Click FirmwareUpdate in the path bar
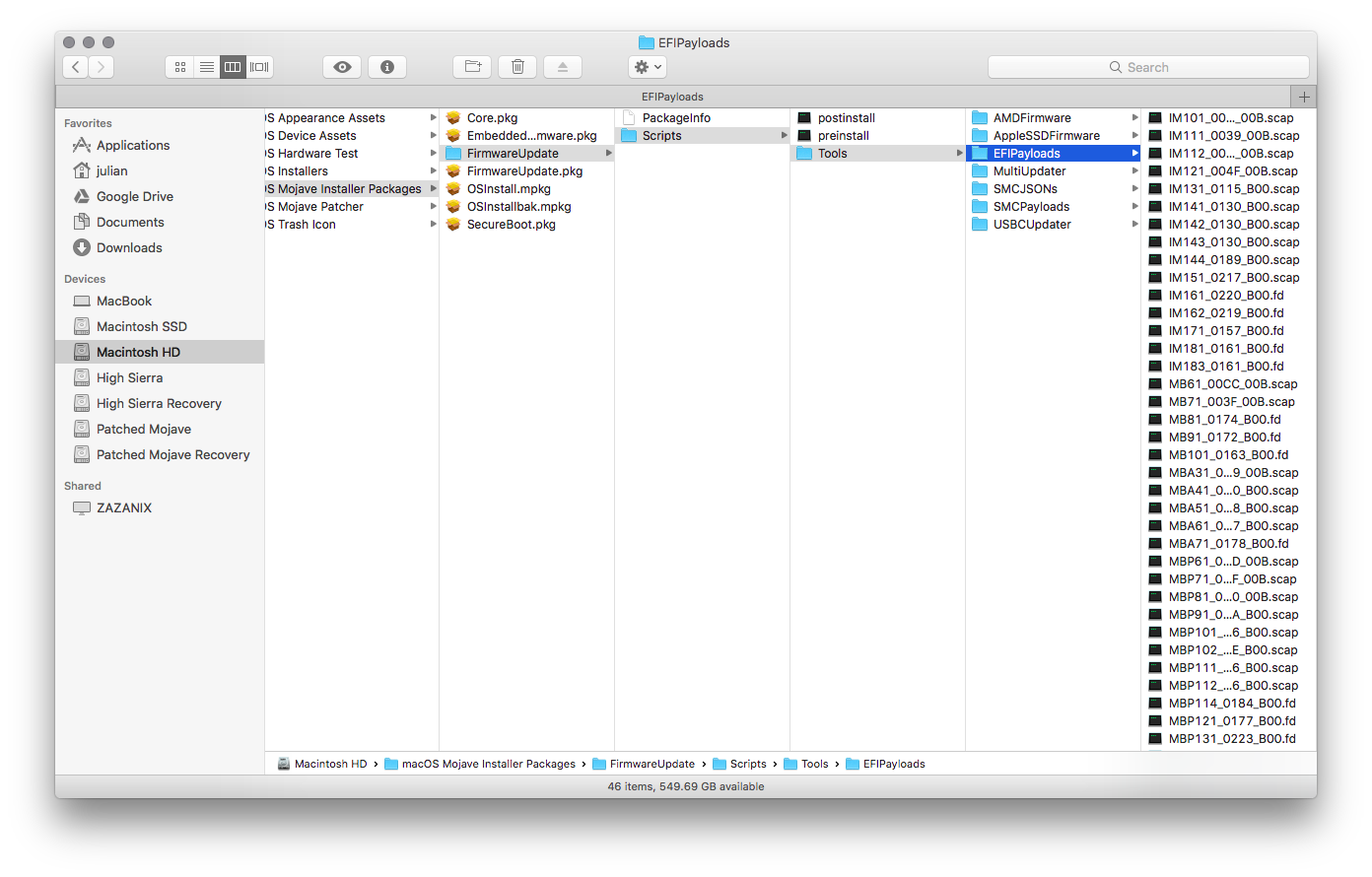The width and height of the screenshot is (1372, 877). (644, 764)
